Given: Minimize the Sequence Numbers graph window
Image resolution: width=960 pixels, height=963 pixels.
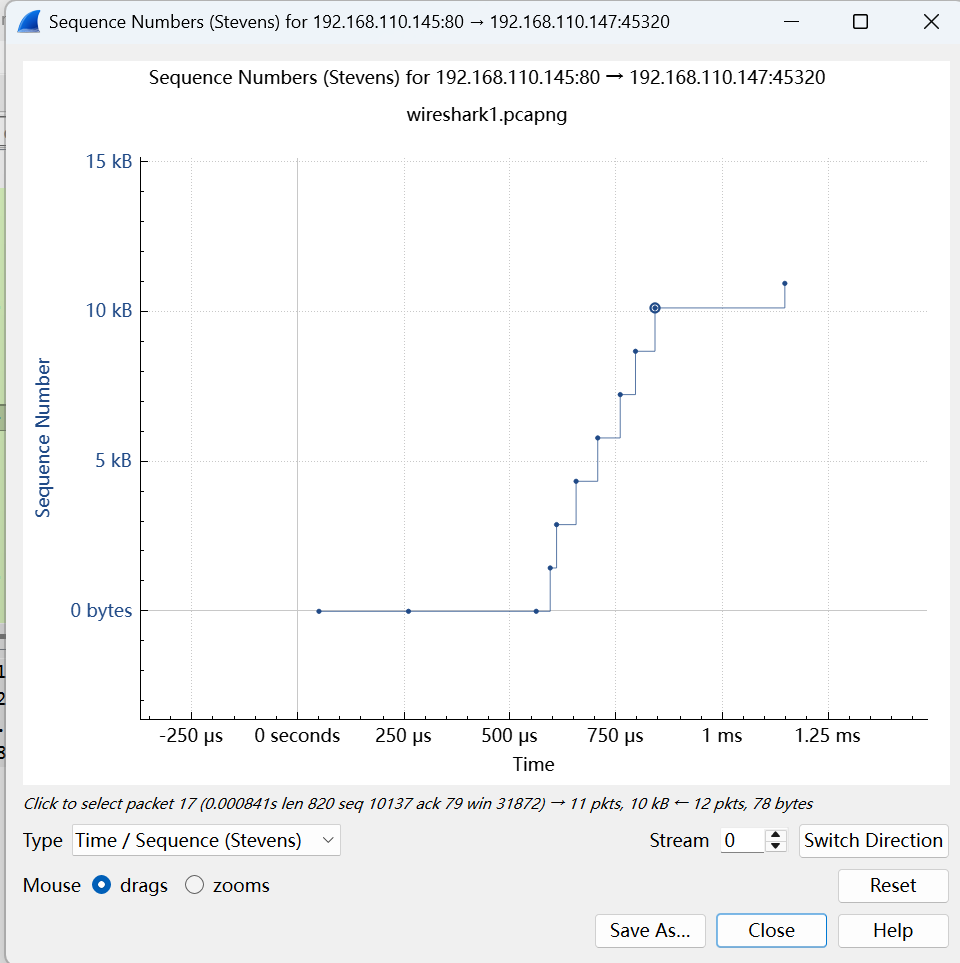Looking at the screenshot, I should click(791, 22).
